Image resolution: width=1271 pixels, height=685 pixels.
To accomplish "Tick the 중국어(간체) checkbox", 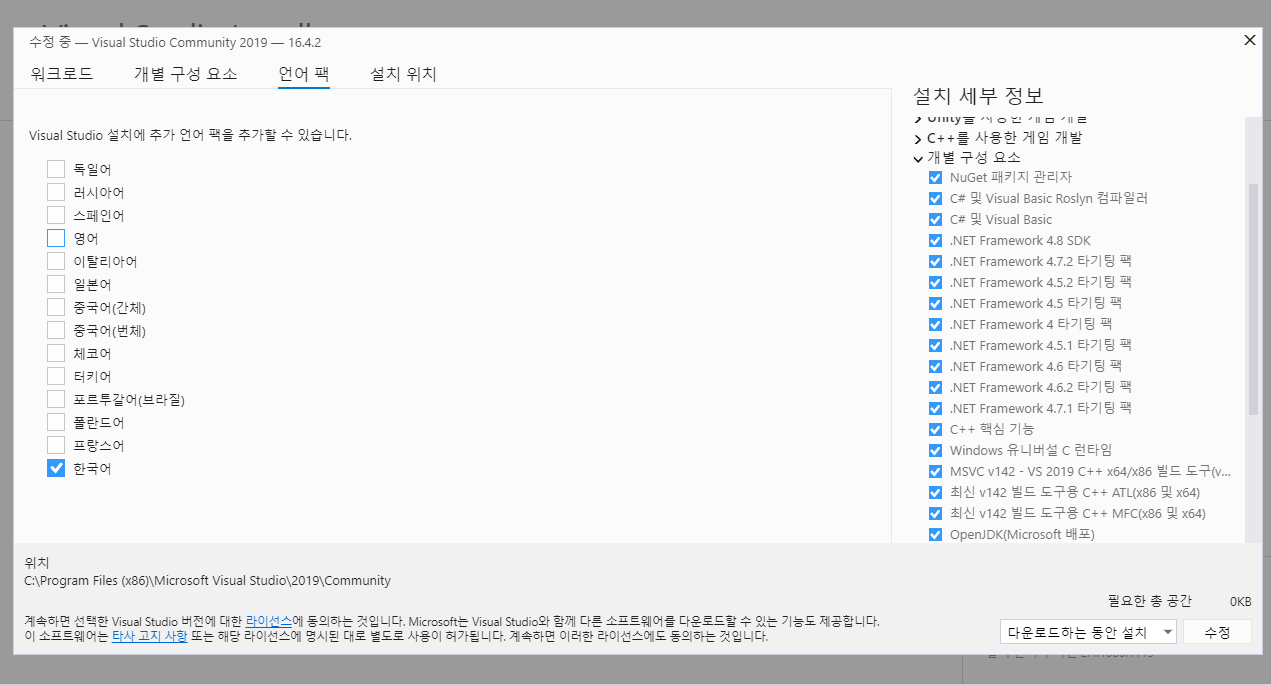I will 56,307.
